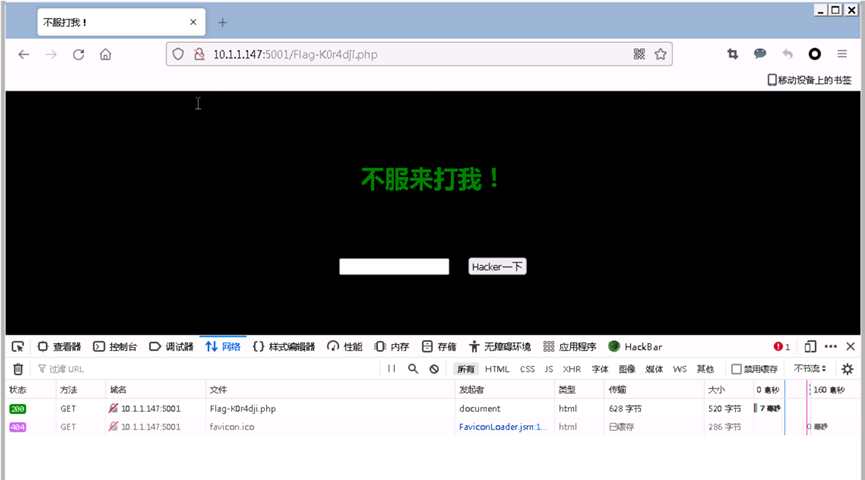Close the developer tools panel
This screenshot has height=480, width=865.
[851, 346]
